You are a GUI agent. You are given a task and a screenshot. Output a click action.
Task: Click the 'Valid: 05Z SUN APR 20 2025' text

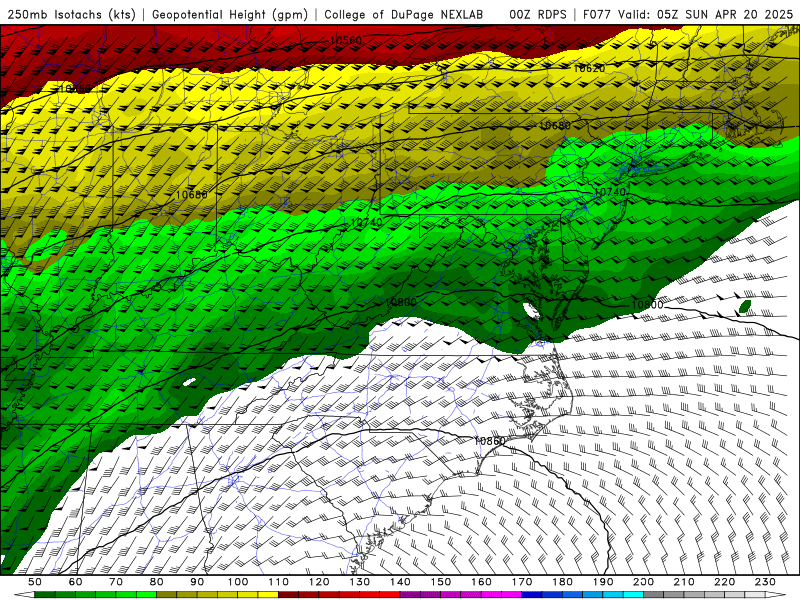[x=706, y=14]
